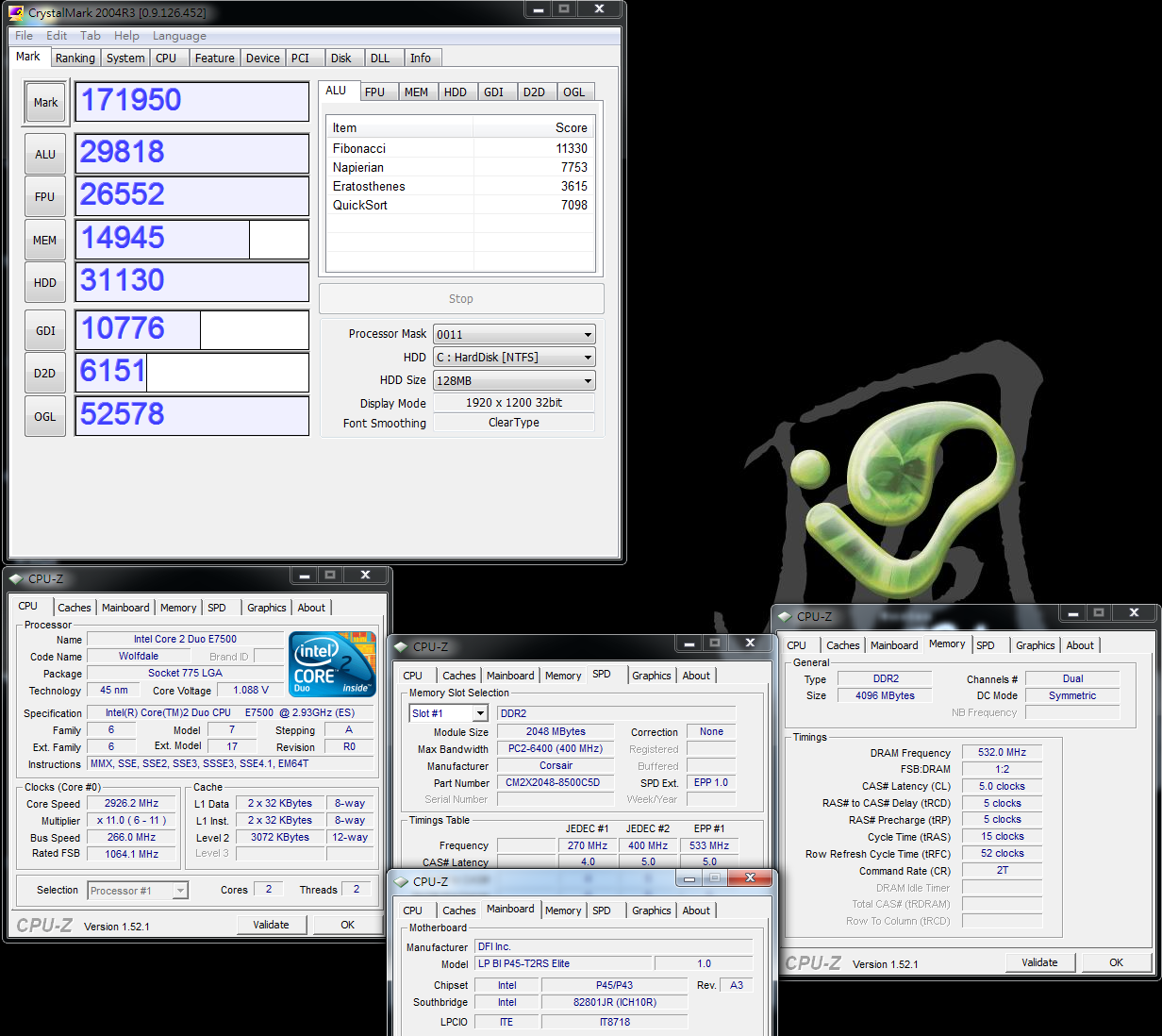The width and height of the screenshot is (1162, 1036).
Task: Click the CPU-Z icon in the CPU tab window
Action: pos(16,578)
